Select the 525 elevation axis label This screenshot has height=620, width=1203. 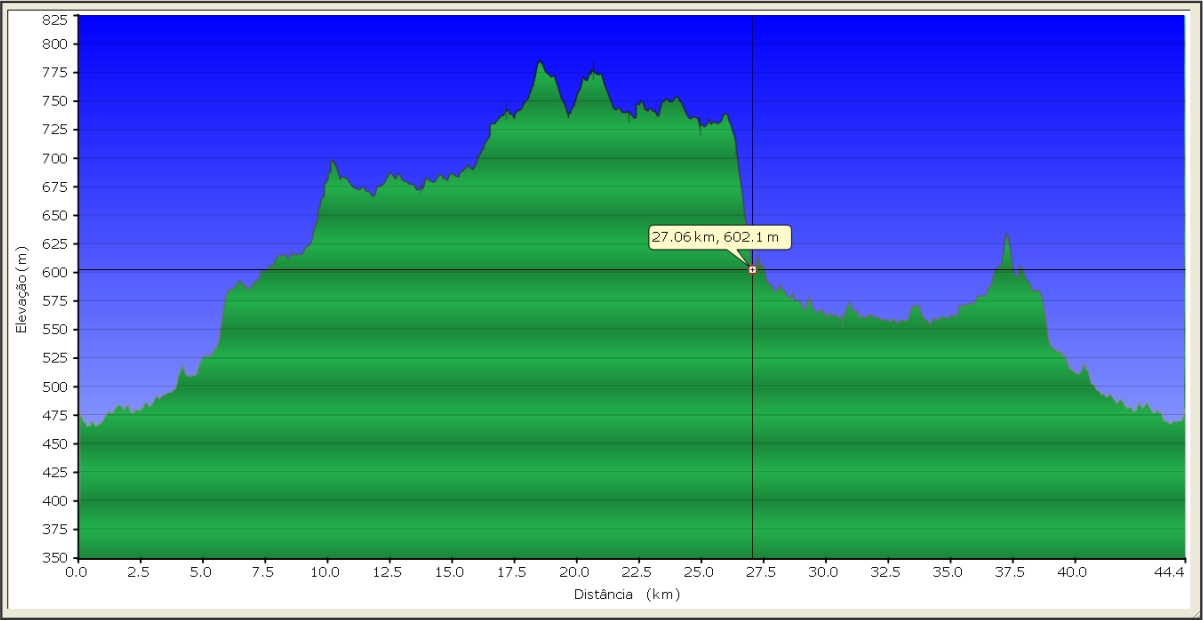55,358
